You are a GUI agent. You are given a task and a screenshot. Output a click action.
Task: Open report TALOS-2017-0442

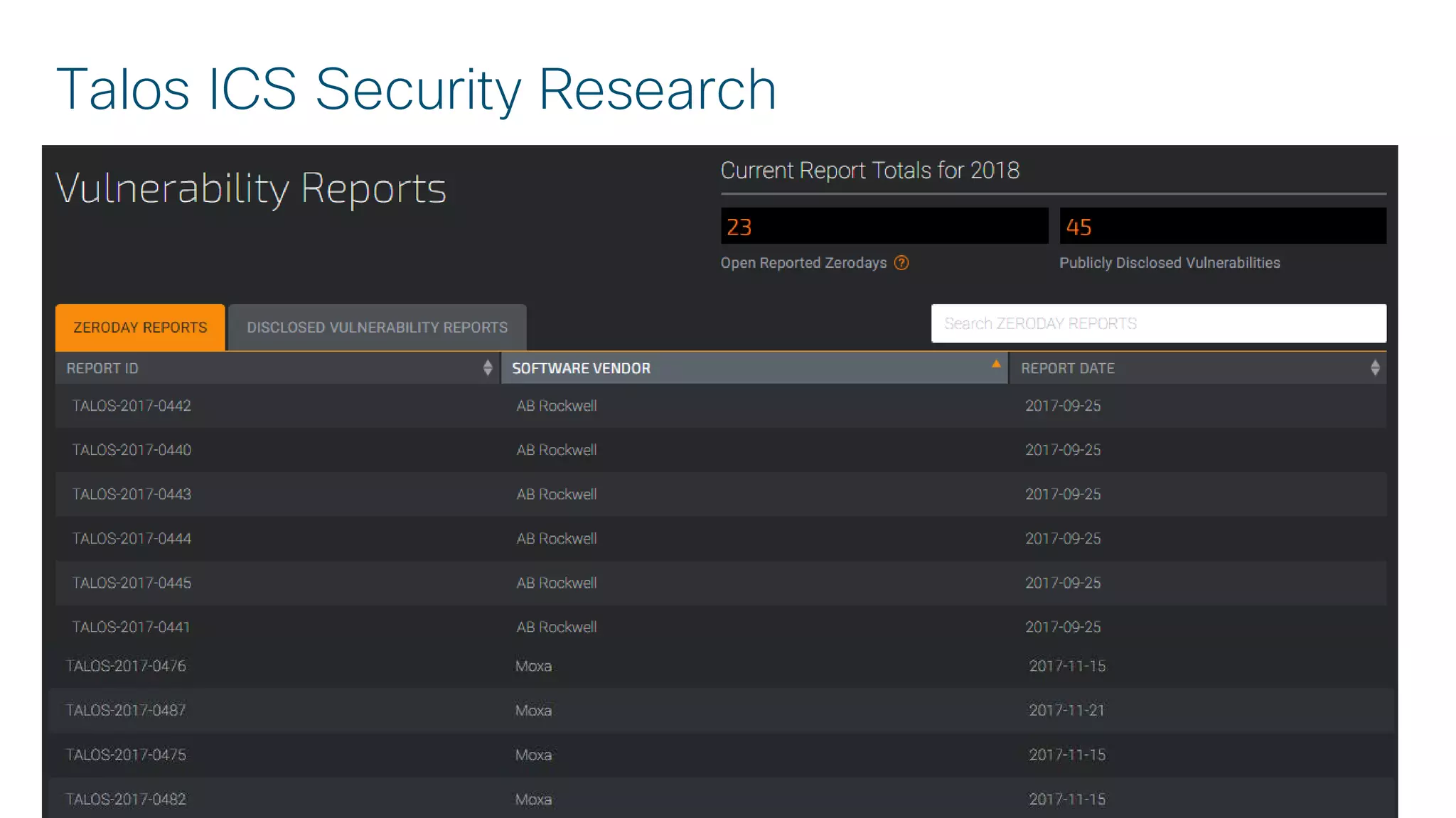132,406
